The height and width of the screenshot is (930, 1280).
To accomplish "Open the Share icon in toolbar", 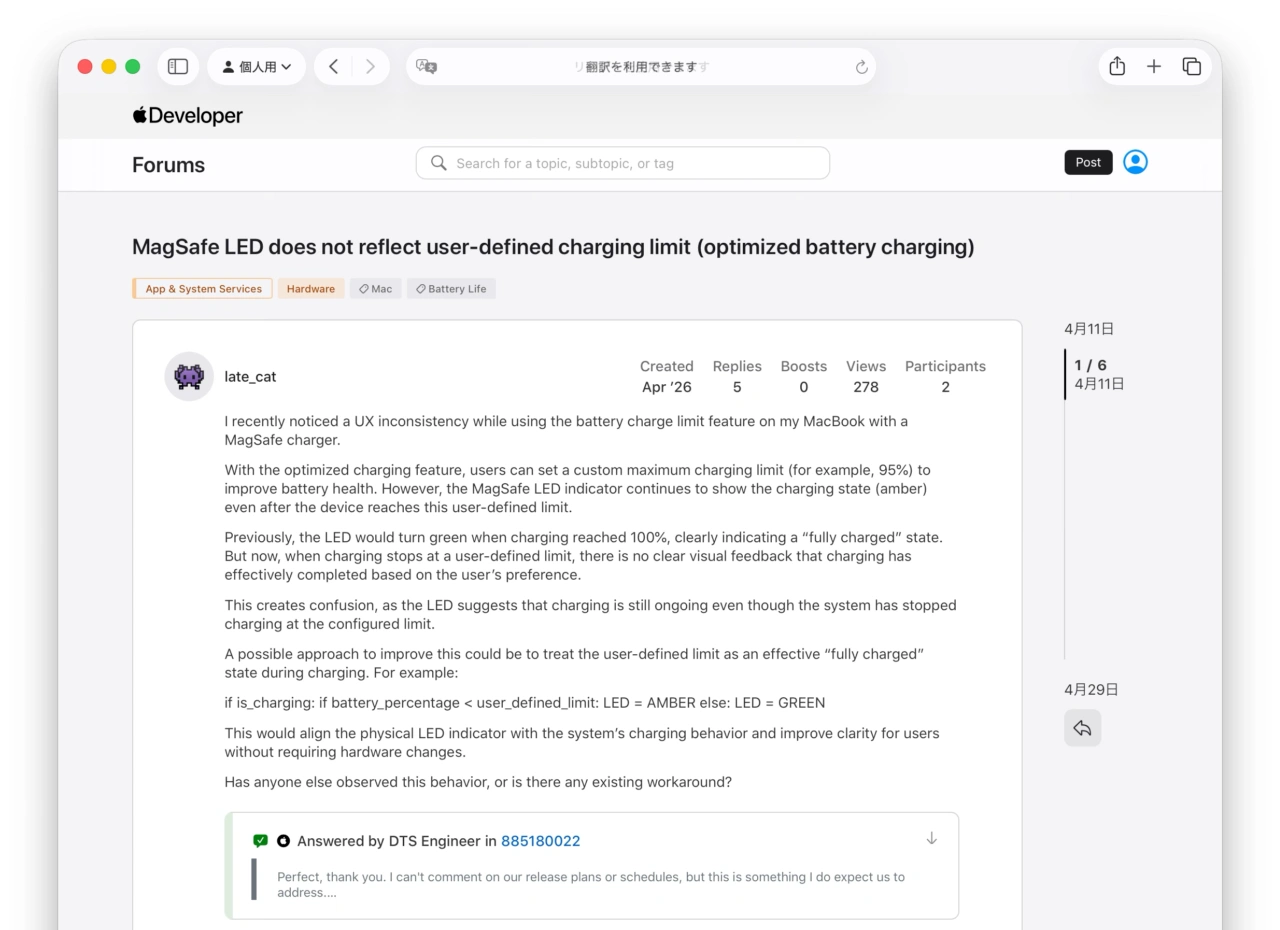I will click(x=1117, y=66).
